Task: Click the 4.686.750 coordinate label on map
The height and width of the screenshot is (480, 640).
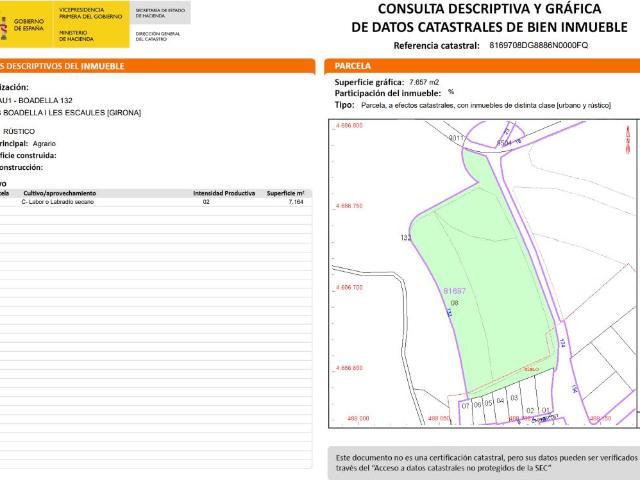Action: [349, 206]
